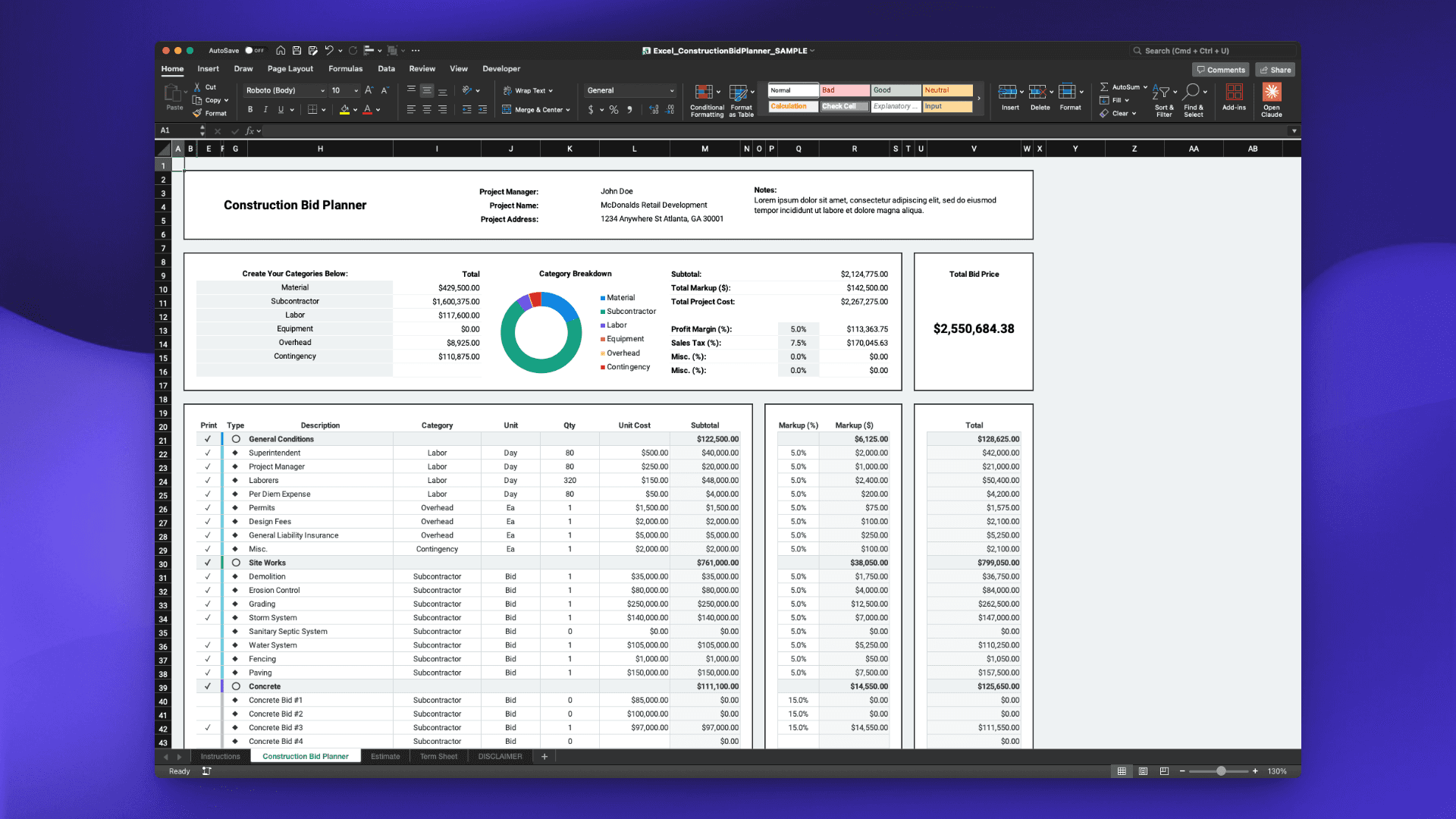
Task: Click the Paste button
Action: point(174,97)
